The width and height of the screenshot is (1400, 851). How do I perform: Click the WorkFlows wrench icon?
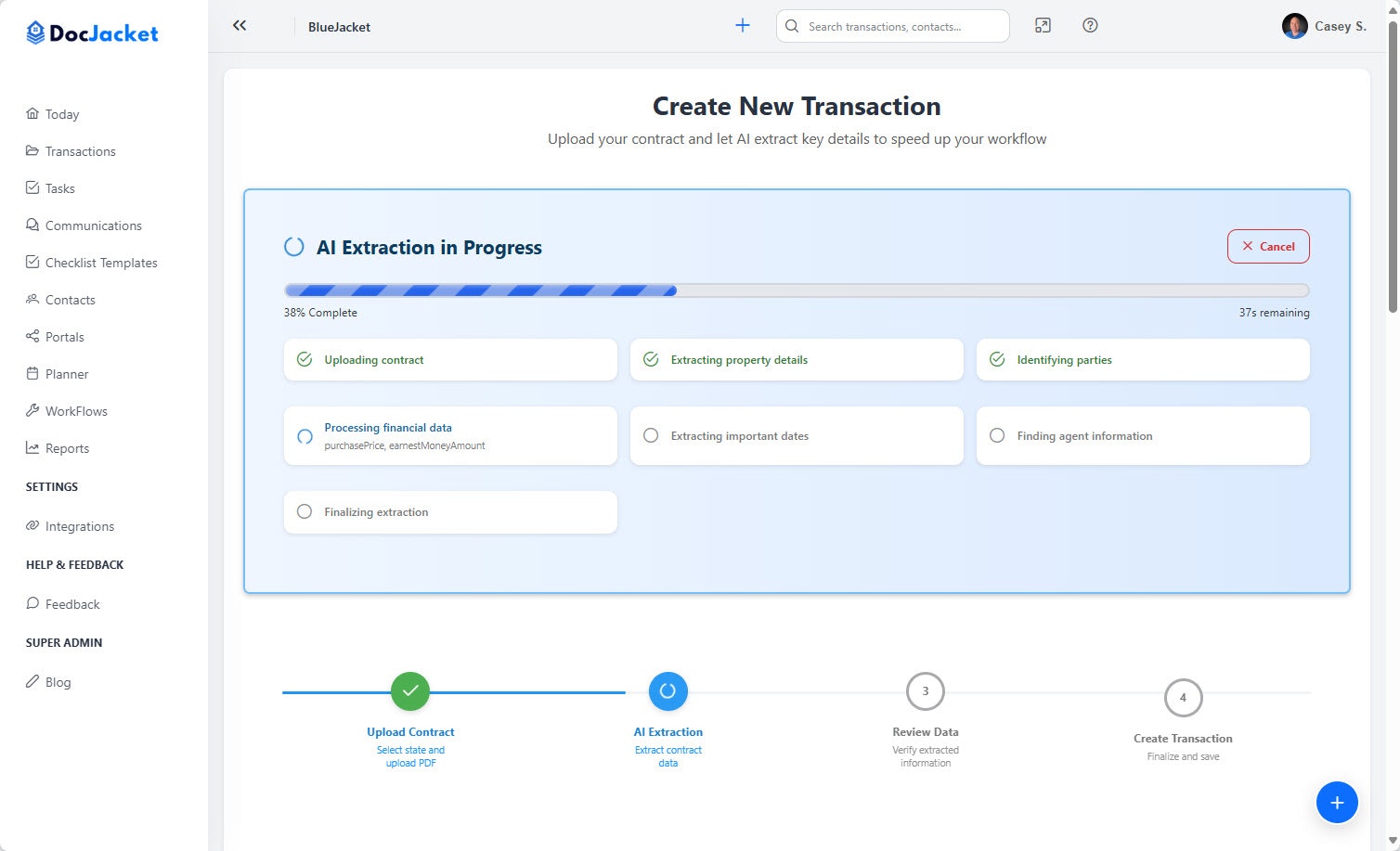(x=32, y=410)
